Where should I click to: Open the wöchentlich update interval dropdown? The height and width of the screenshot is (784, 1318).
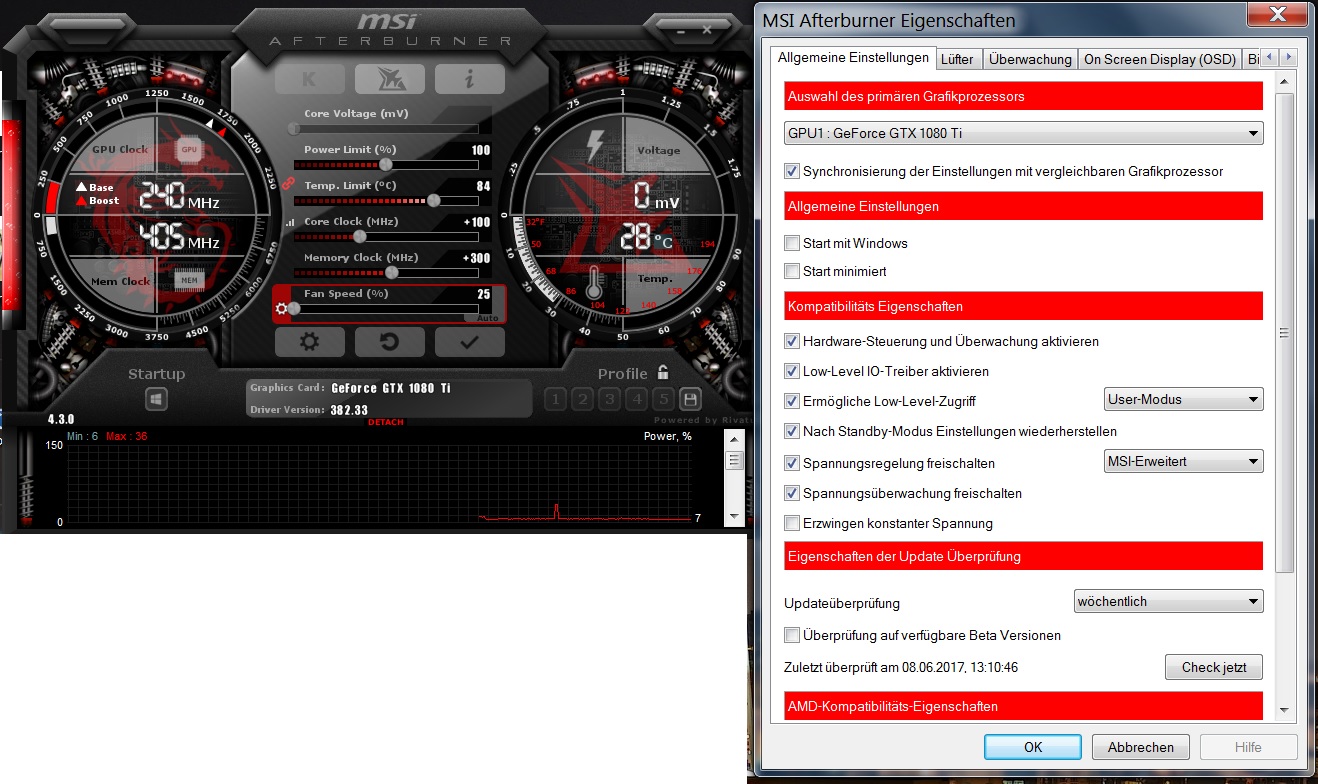1168,601
